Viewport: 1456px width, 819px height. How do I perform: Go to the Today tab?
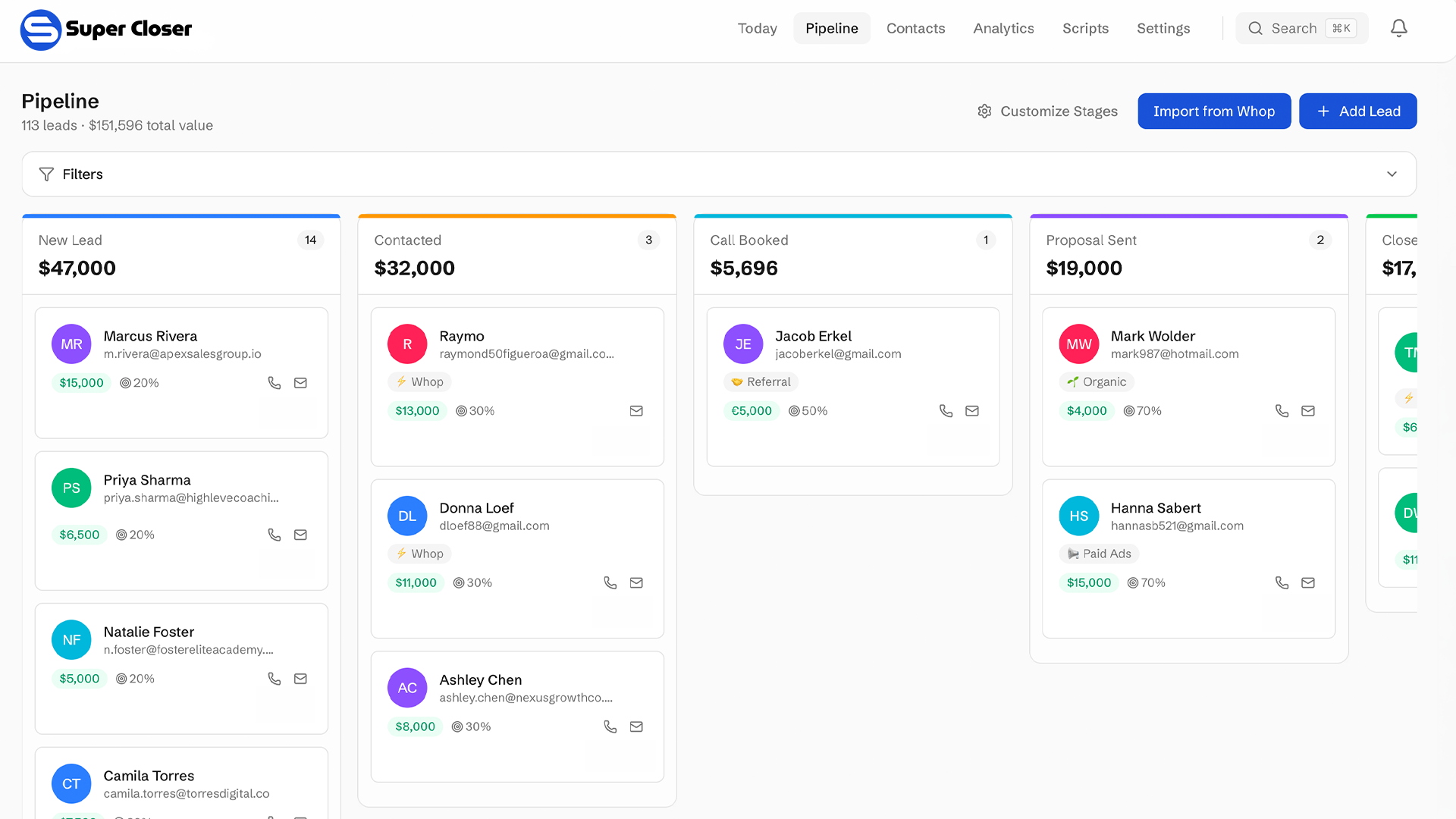(x=757, y=28)
